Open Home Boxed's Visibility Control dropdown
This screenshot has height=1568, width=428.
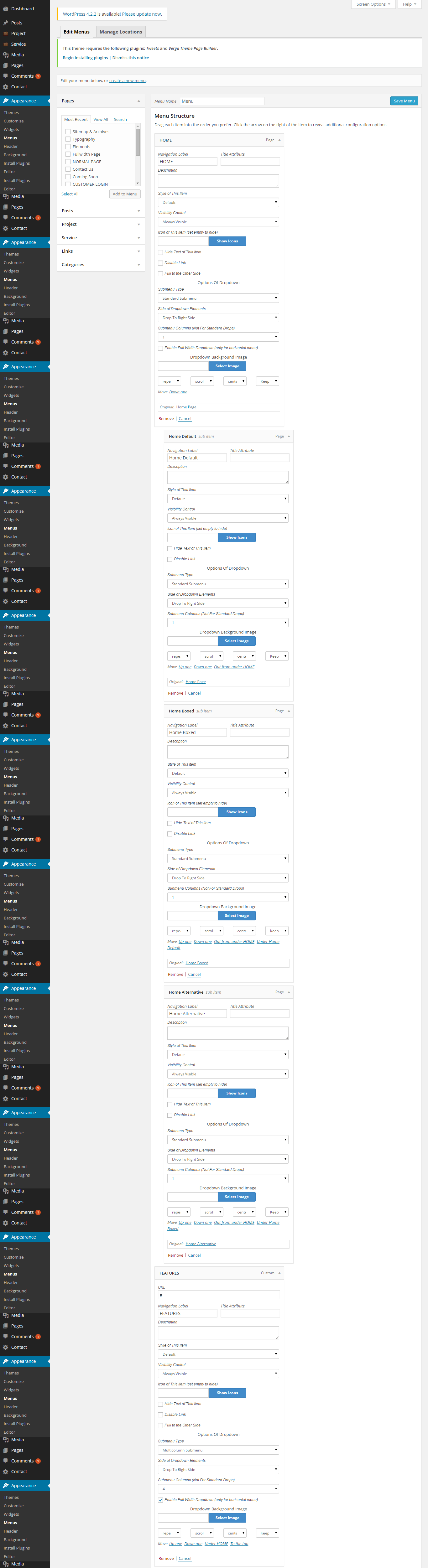pyautogui.click(x=228, y=793)
